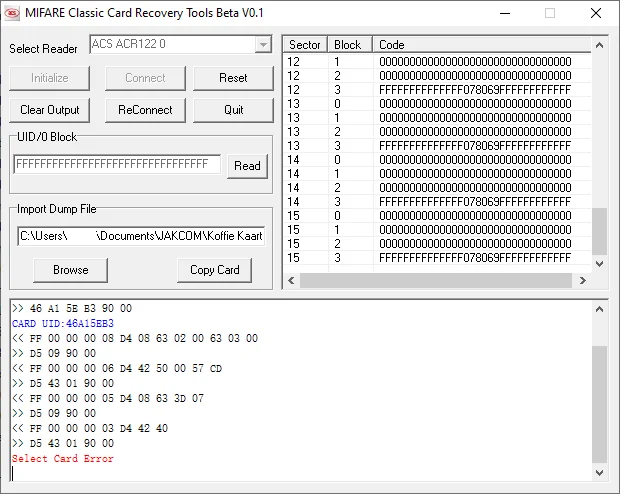
Task: Click log line ending in 63 03 00
Action: [135, 339]
